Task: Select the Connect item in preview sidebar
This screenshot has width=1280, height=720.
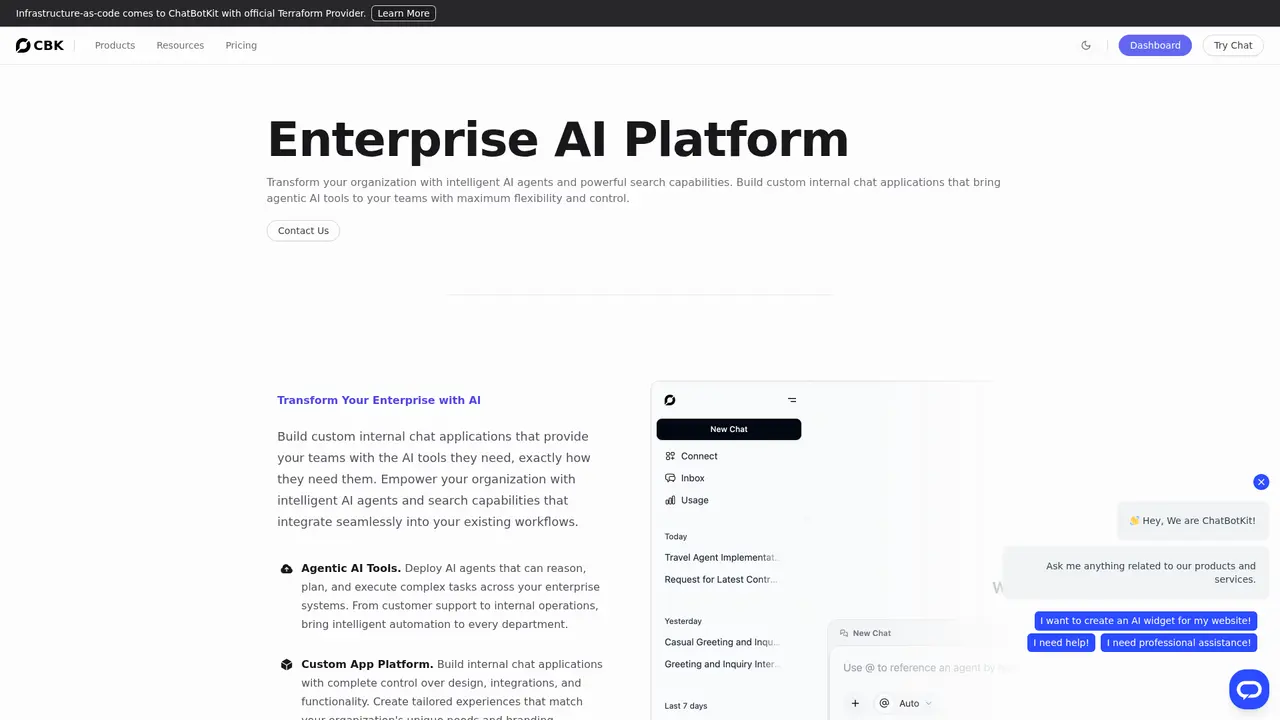Action: coord(691,456)
